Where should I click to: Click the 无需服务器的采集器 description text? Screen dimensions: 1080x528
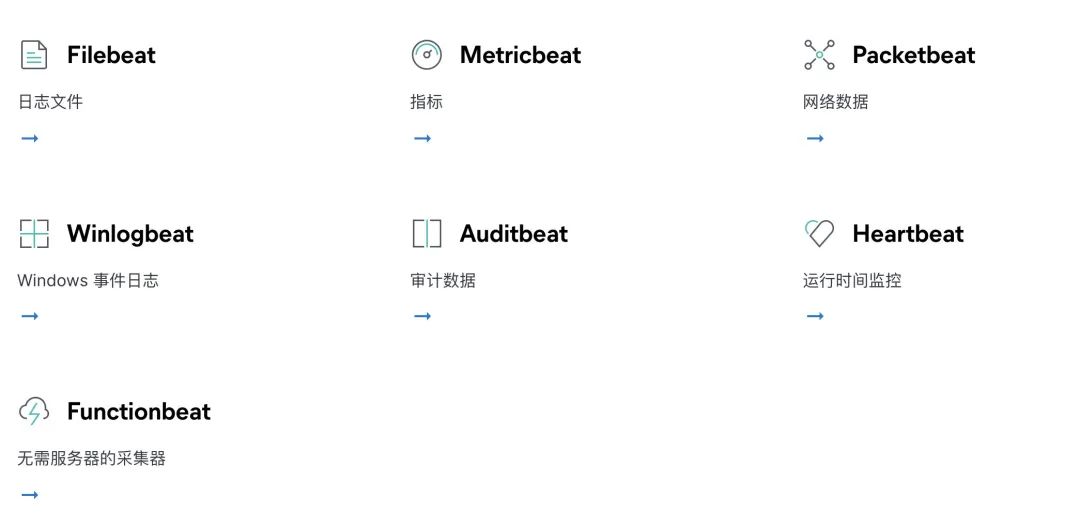(92, 458)
